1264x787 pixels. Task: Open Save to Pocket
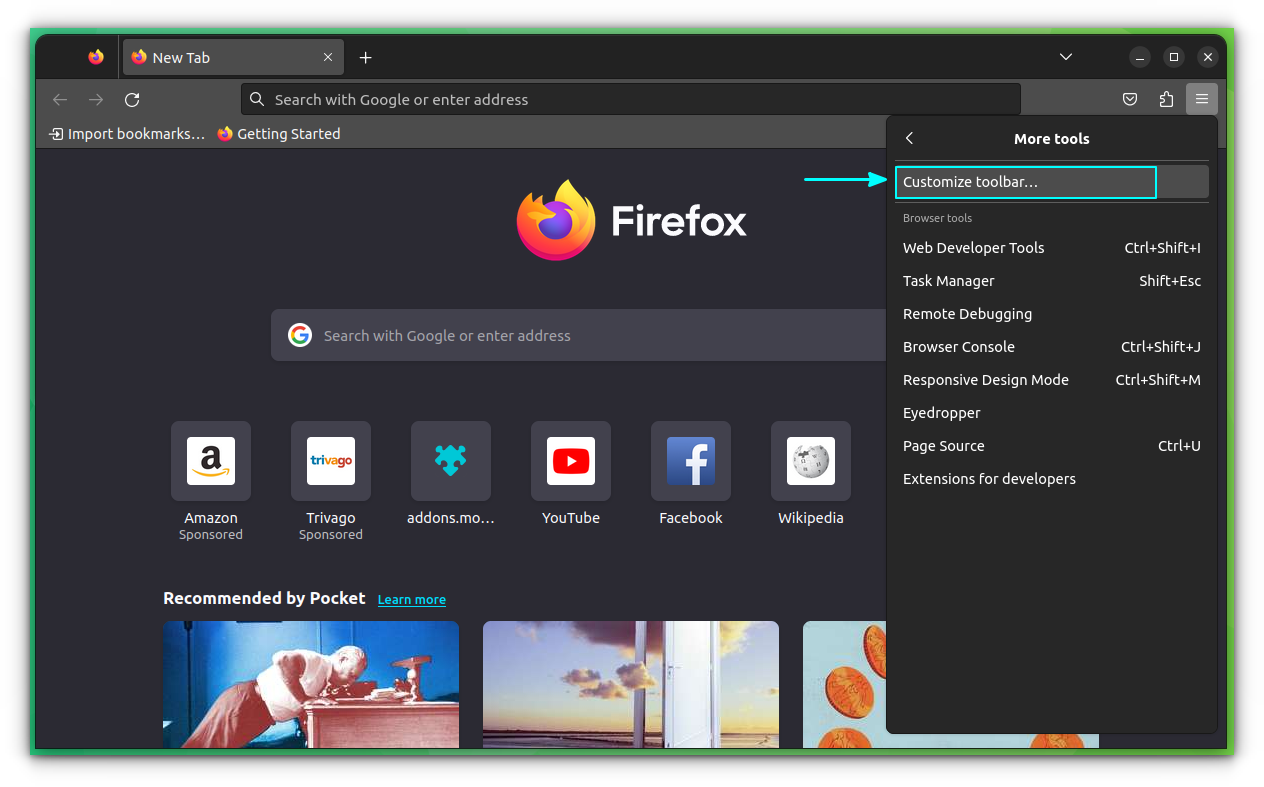1130,99
